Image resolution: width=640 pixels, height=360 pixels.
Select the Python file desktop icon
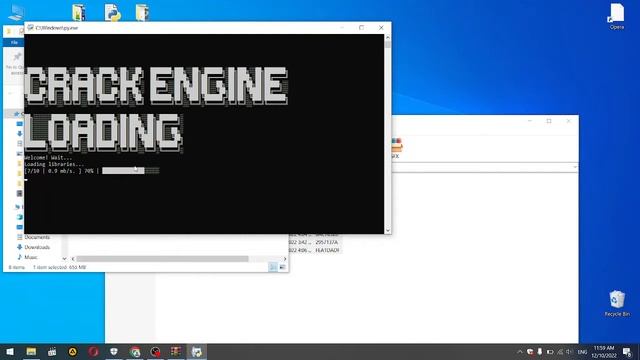(112, 12)
